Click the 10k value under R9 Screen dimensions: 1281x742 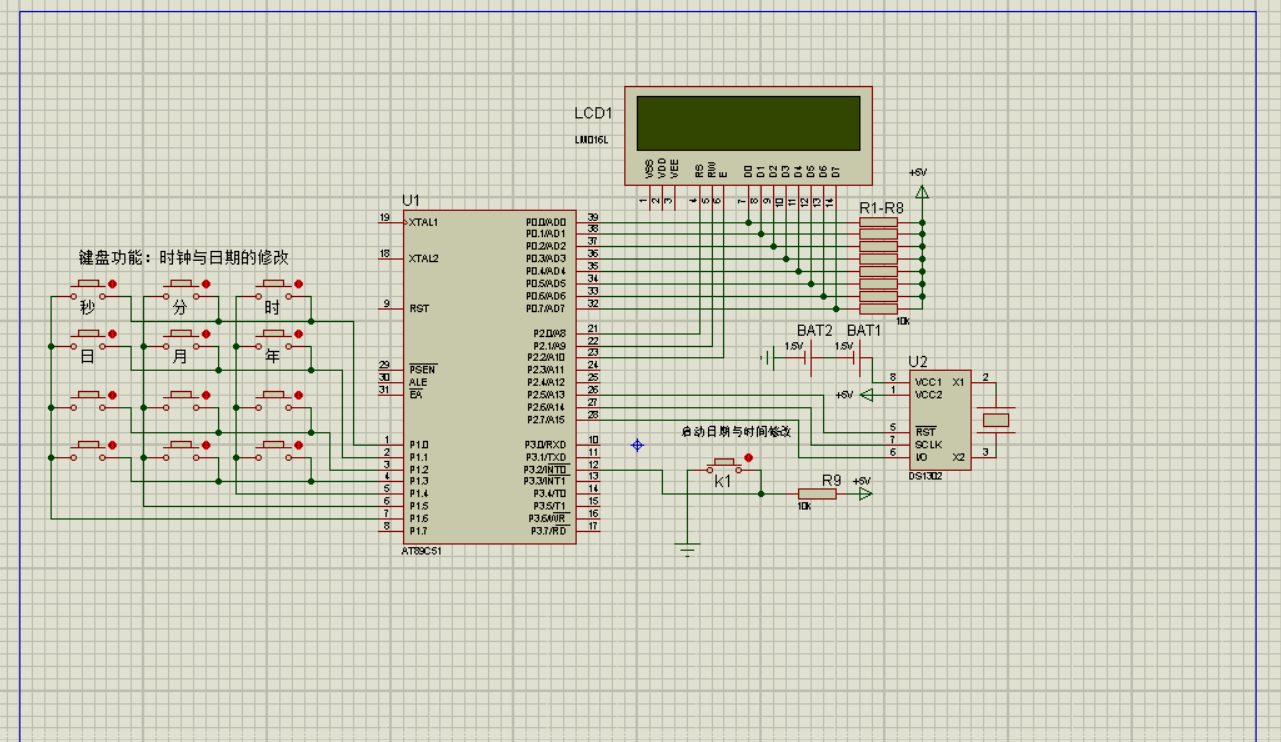[804, 507]
